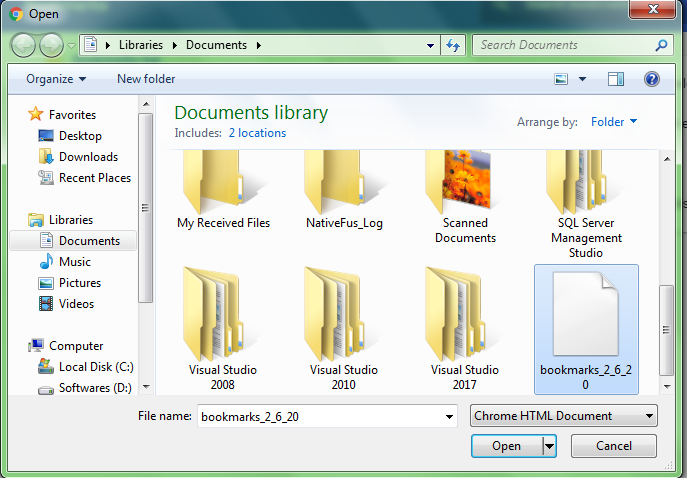Click the Help question mark icon
Image resolution: width=687 pixels, height=478 pixels.
[652, 79]
